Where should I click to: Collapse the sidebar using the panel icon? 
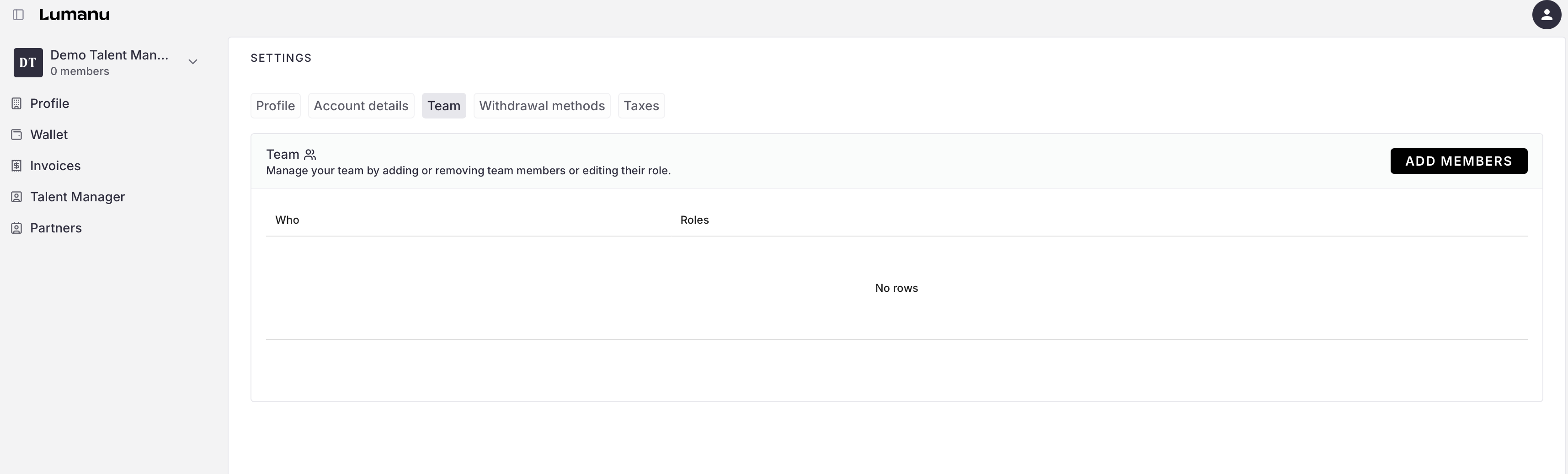[x=18, y=15]
